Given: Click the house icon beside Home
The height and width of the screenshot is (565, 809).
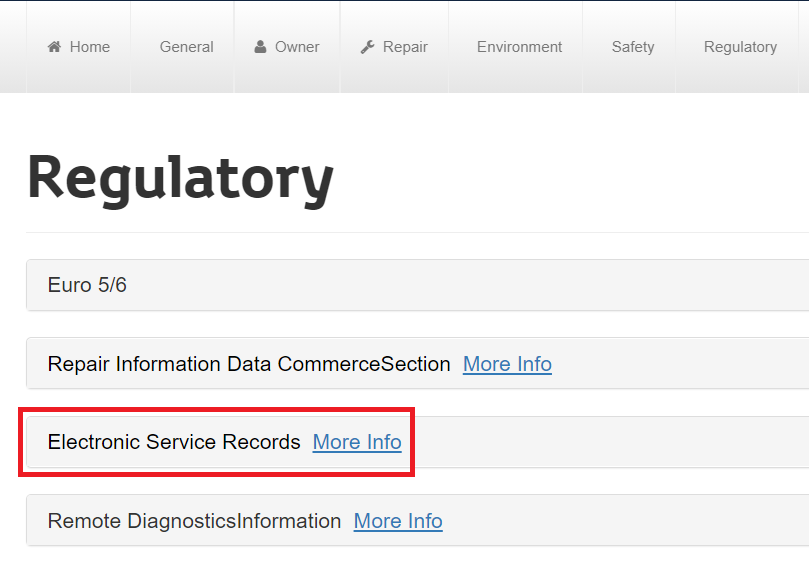Looking at the screenshot, I should tap(54, 47).
